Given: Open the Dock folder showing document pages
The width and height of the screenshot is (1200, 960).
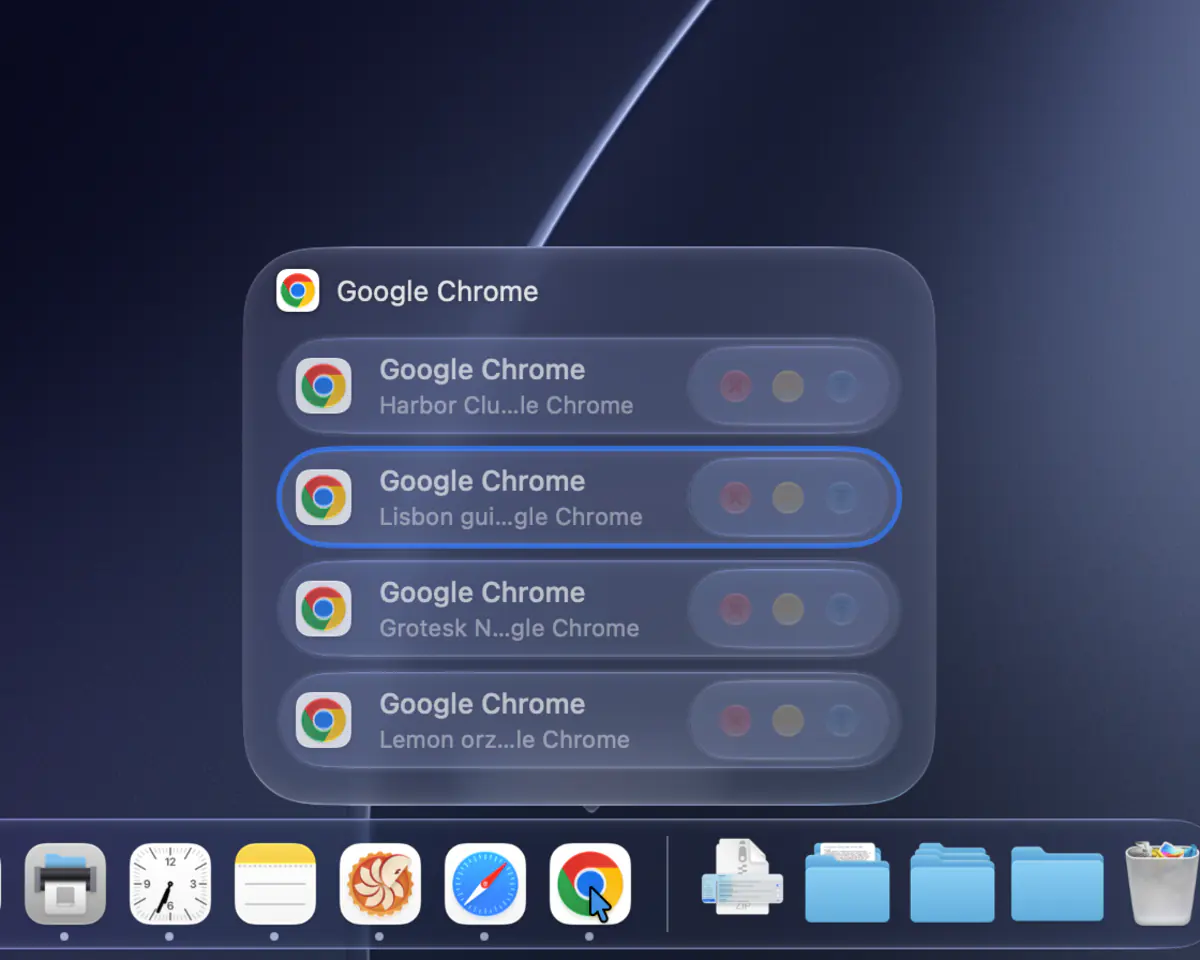Looking at the screenshot, I should coord(847,881).
